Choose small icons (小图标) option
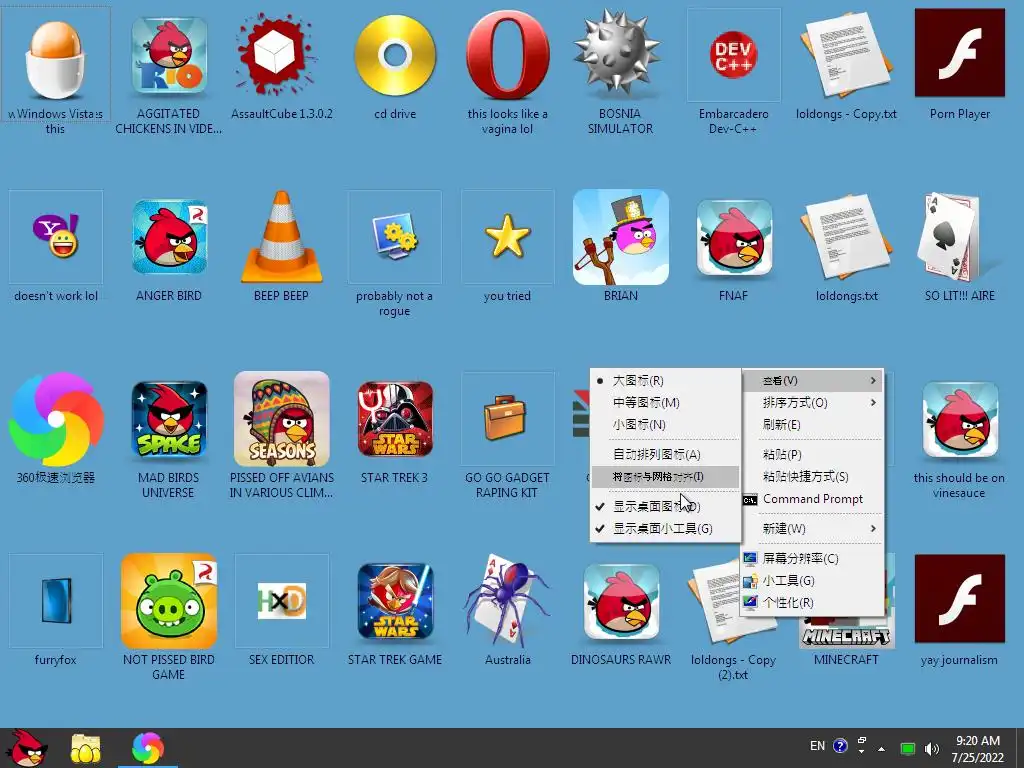This screenshot has width=1024, height=768. click(x=665, y=424)
